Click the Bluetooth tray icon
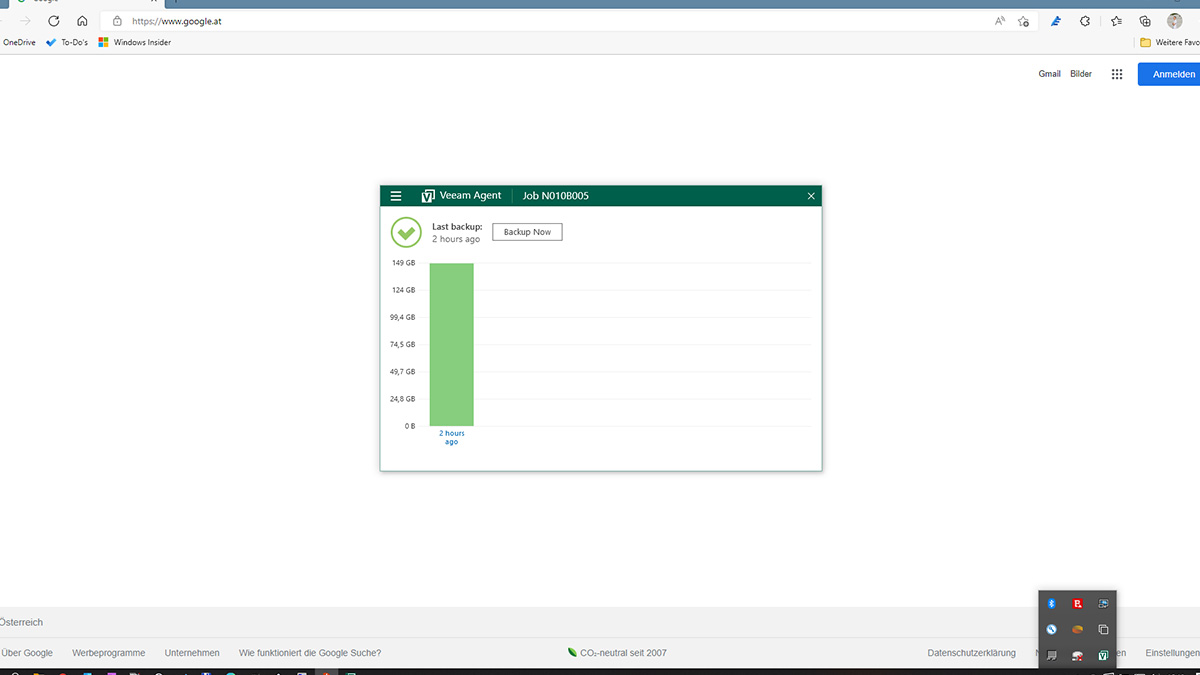Image resolution: width=1200 pixels, height=675 pixels. click(1052, 604)
